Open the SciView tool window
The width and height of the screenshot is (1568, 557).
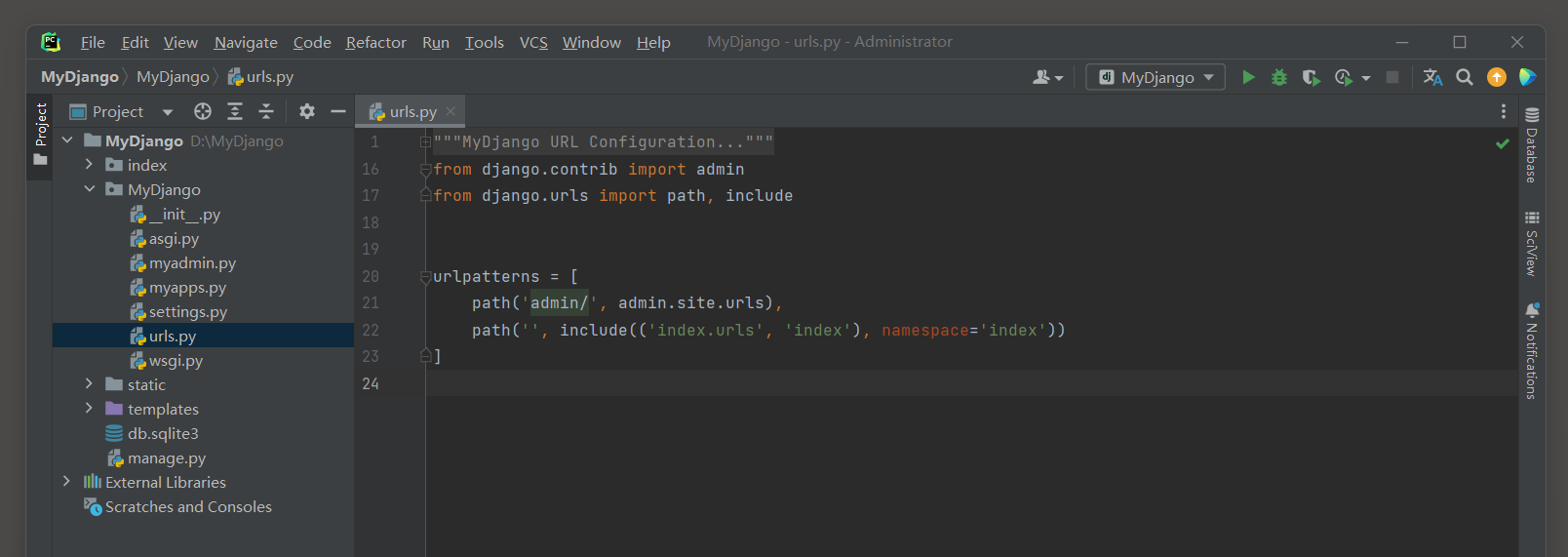[x=1532, y=244]
